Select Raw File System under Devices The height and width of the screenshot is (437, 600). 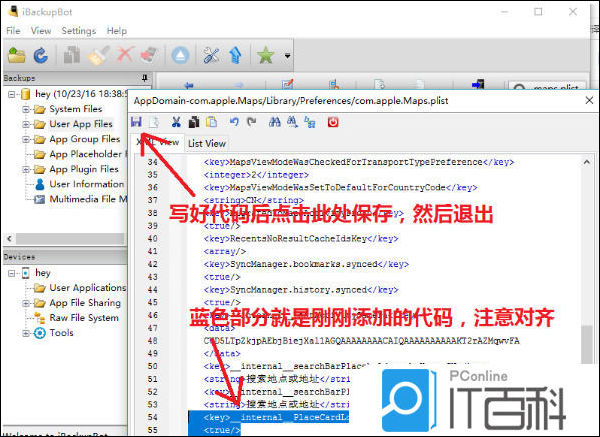pos(84,318)
